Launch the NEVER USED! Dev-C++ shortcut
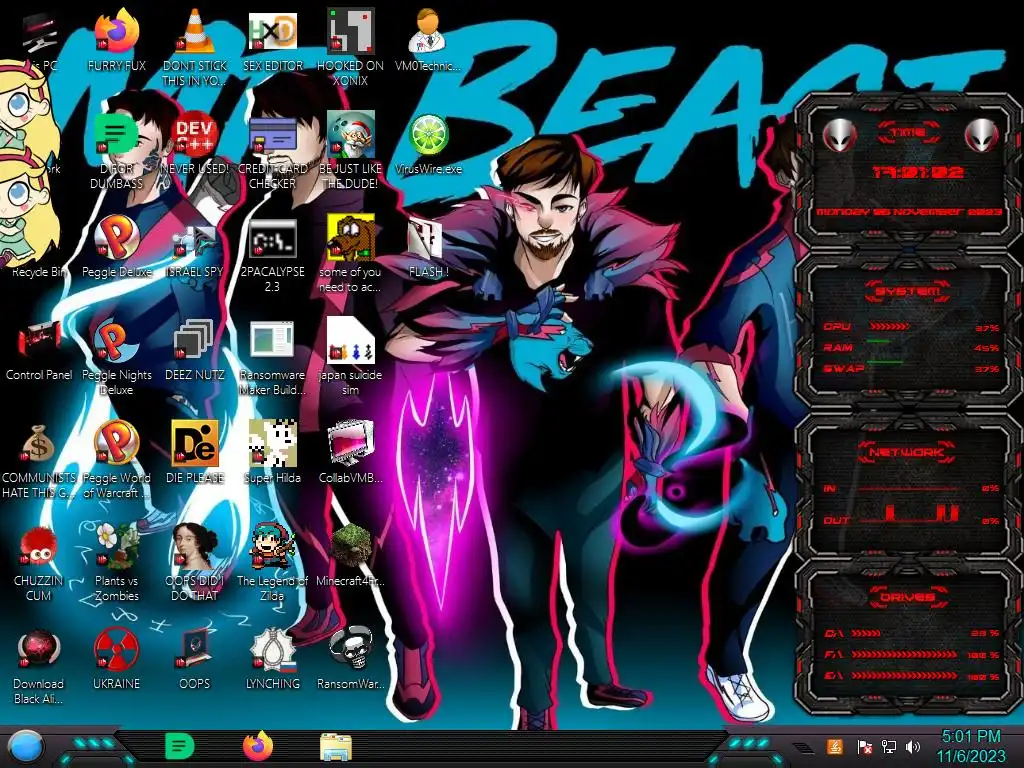 tap(195, 135)
